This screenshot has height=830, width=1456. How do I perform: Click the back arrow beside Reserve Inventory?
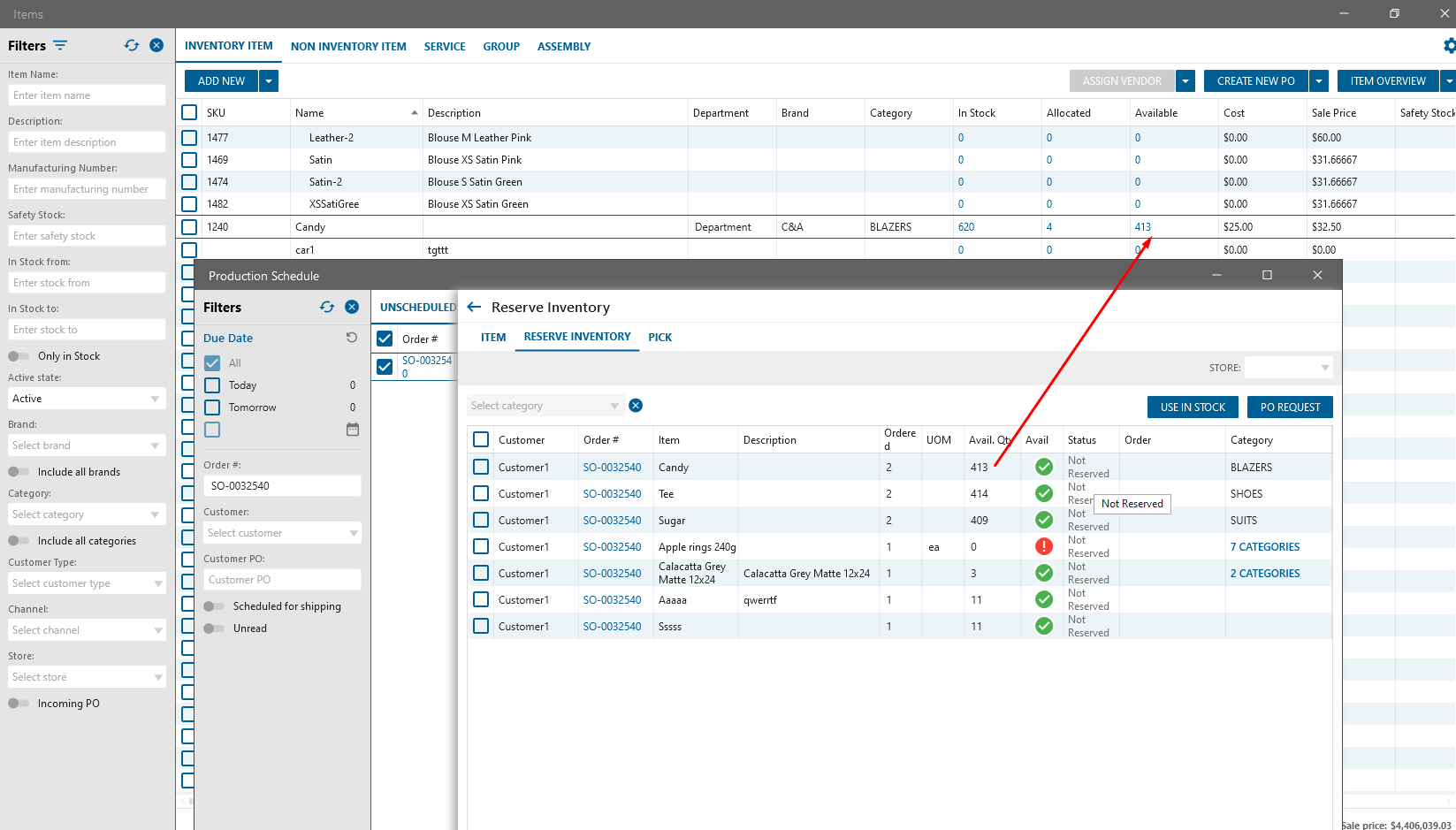(474, 307)
